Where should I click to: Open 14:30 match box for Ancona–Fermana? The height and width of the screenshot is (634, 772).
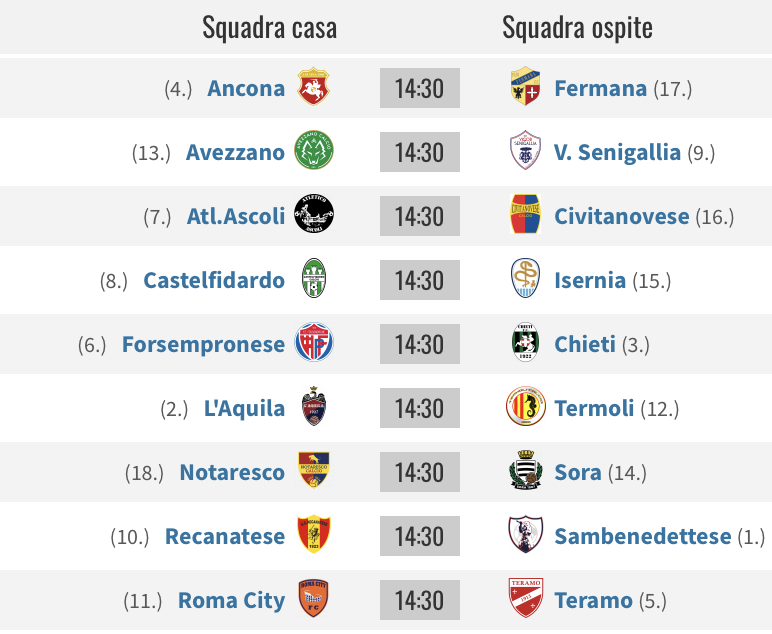coord(419,88)
